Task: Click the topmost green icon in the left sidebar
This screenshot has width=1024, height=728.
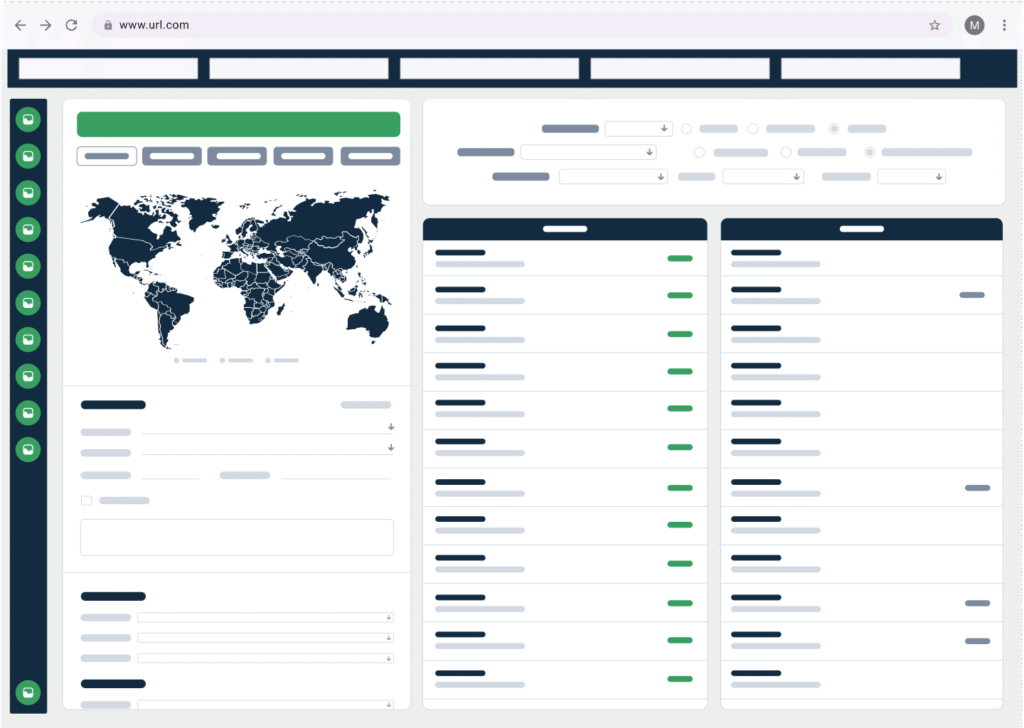Action: 28,118
